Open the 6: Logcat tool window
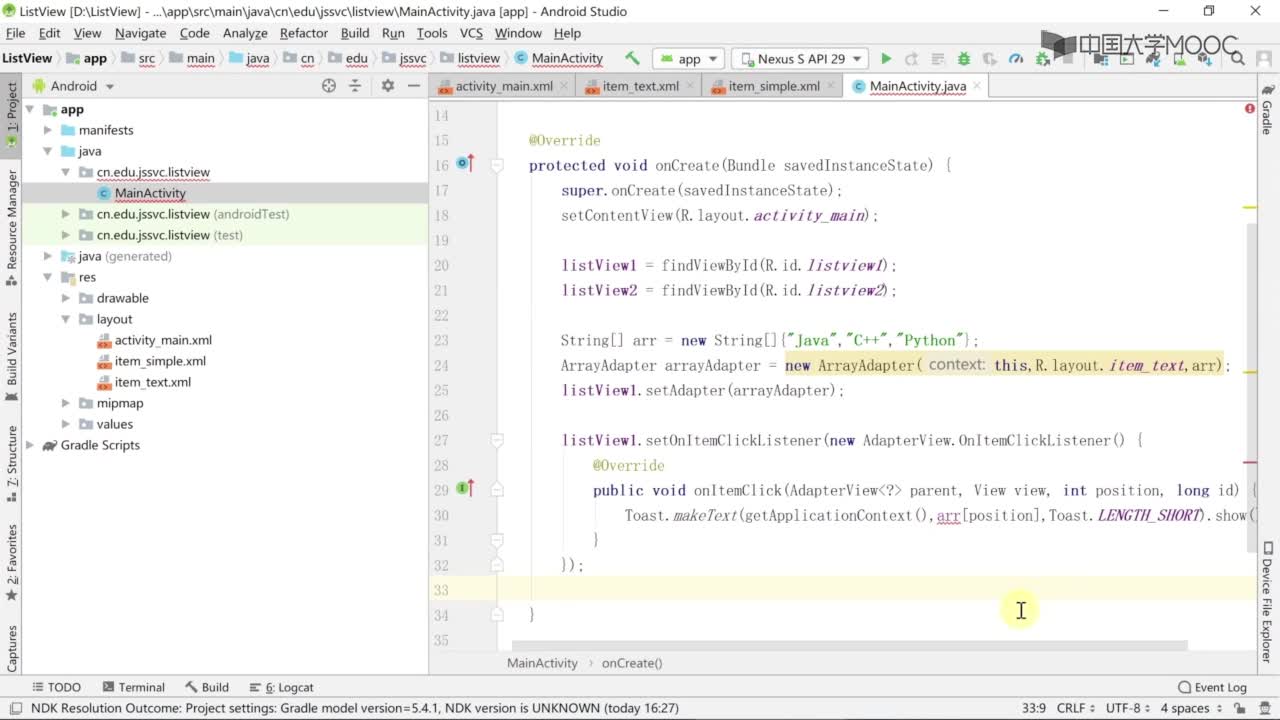This screenshot has height=720, width=1280. [x=281, y=687]
